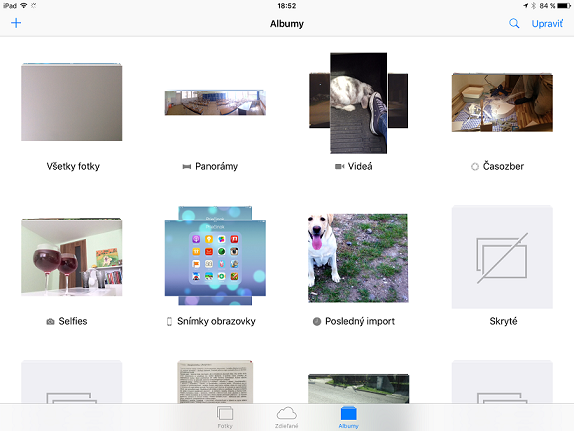Click the Videá label text
This screenshot has width=574, height=431.
pyautogui.click(x=360, y=167)
